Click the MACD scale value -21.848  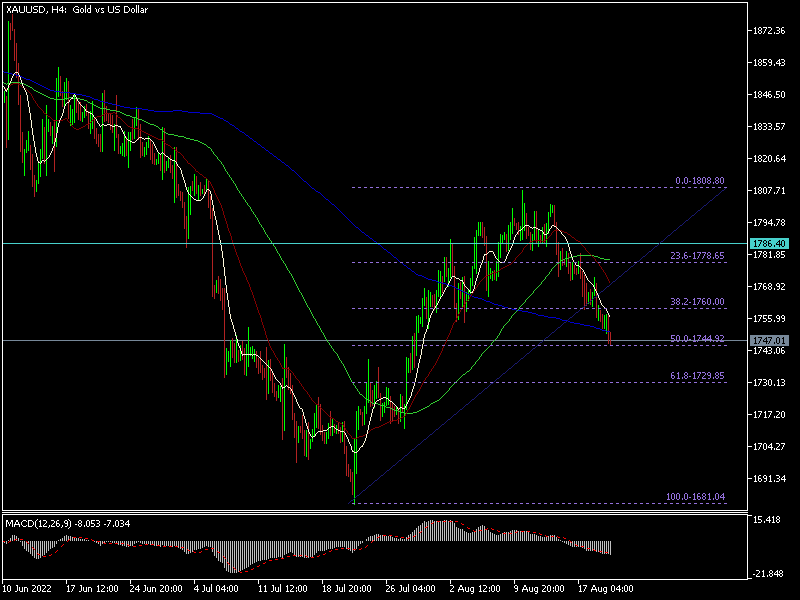(x=767, y=573)
